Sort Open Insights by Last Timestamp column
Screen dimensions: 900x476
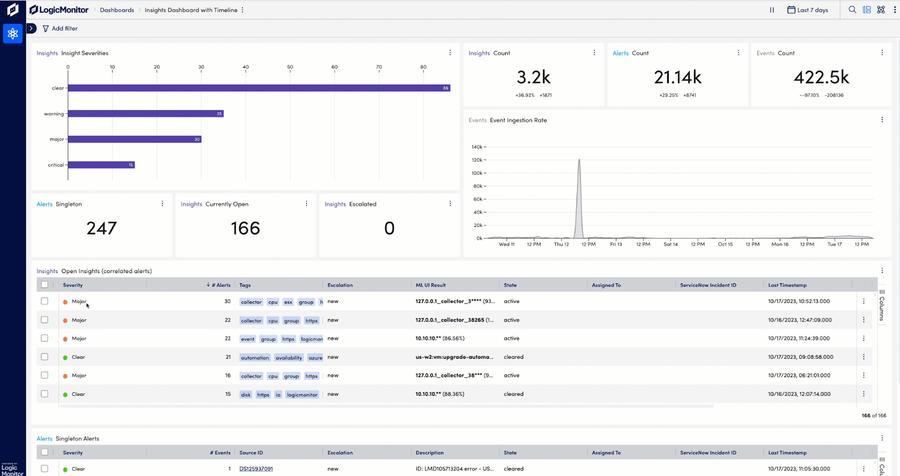787,285
